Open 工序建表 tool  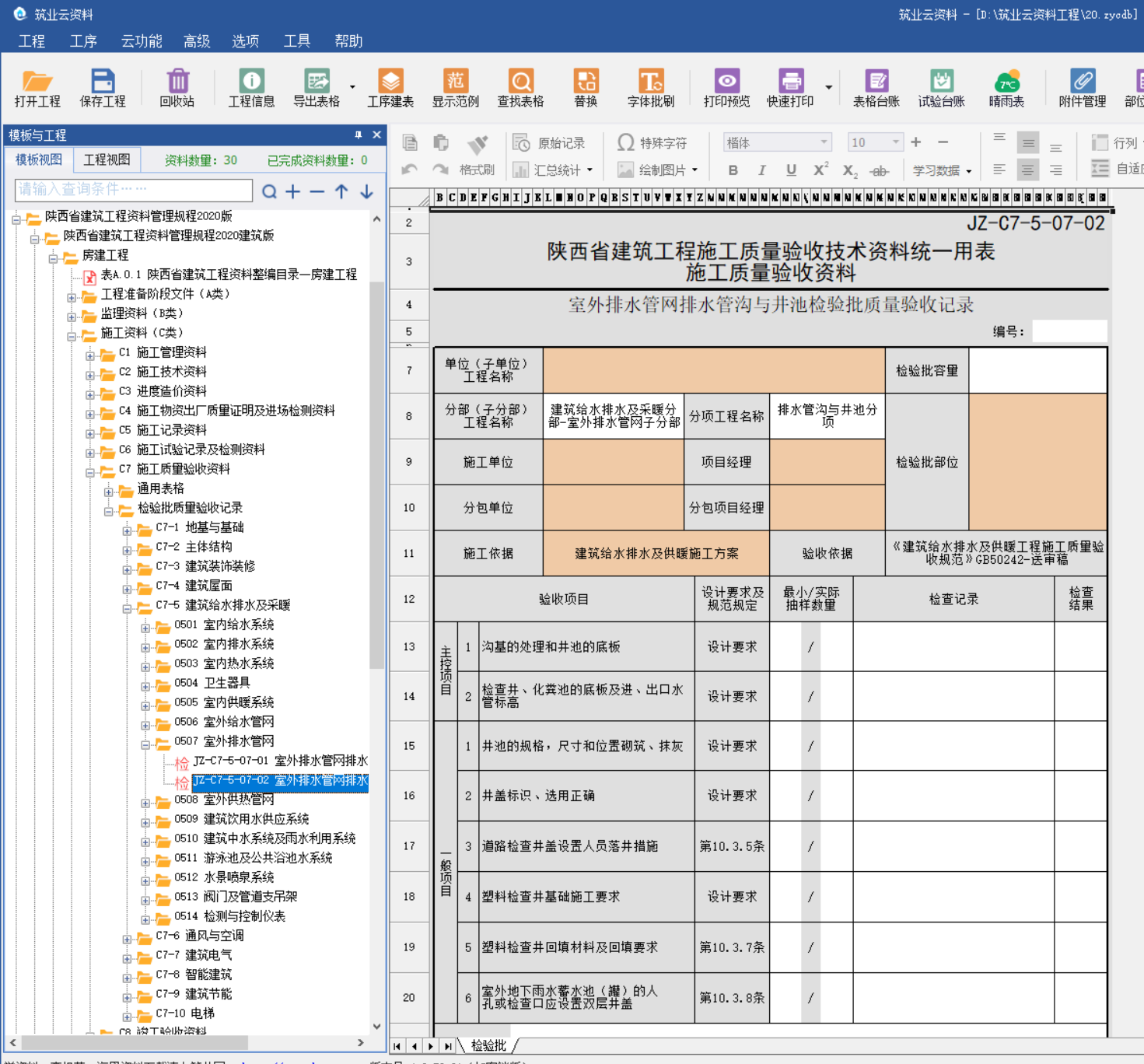(x=390, y=88)
